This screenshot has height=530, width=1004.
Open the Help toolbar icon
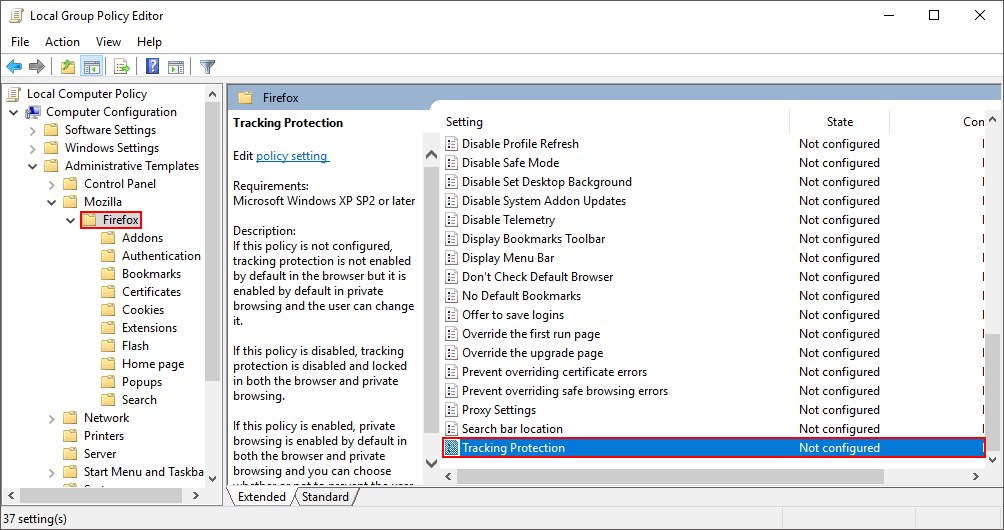tap(152, 66)
